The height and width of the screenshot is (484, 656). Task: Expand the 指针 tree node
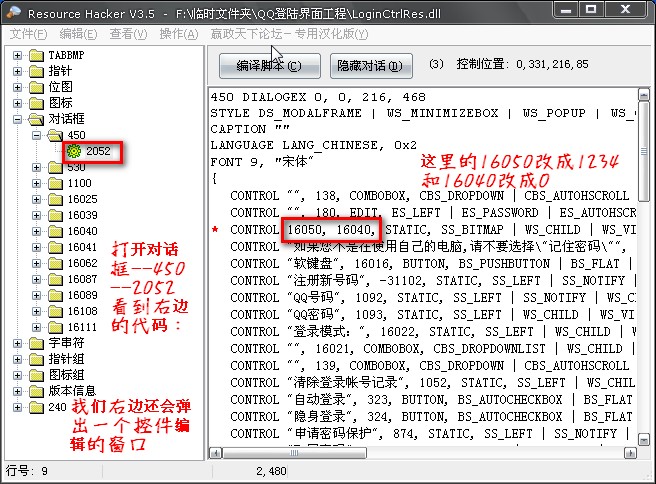click(x=18, y=71)
